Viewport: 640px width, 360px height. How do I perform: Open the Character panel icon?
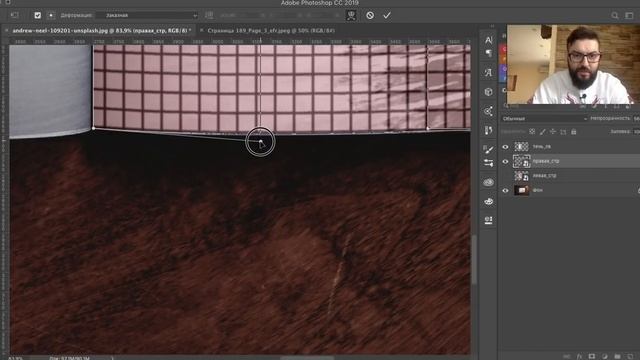click(x=489, y=40)
